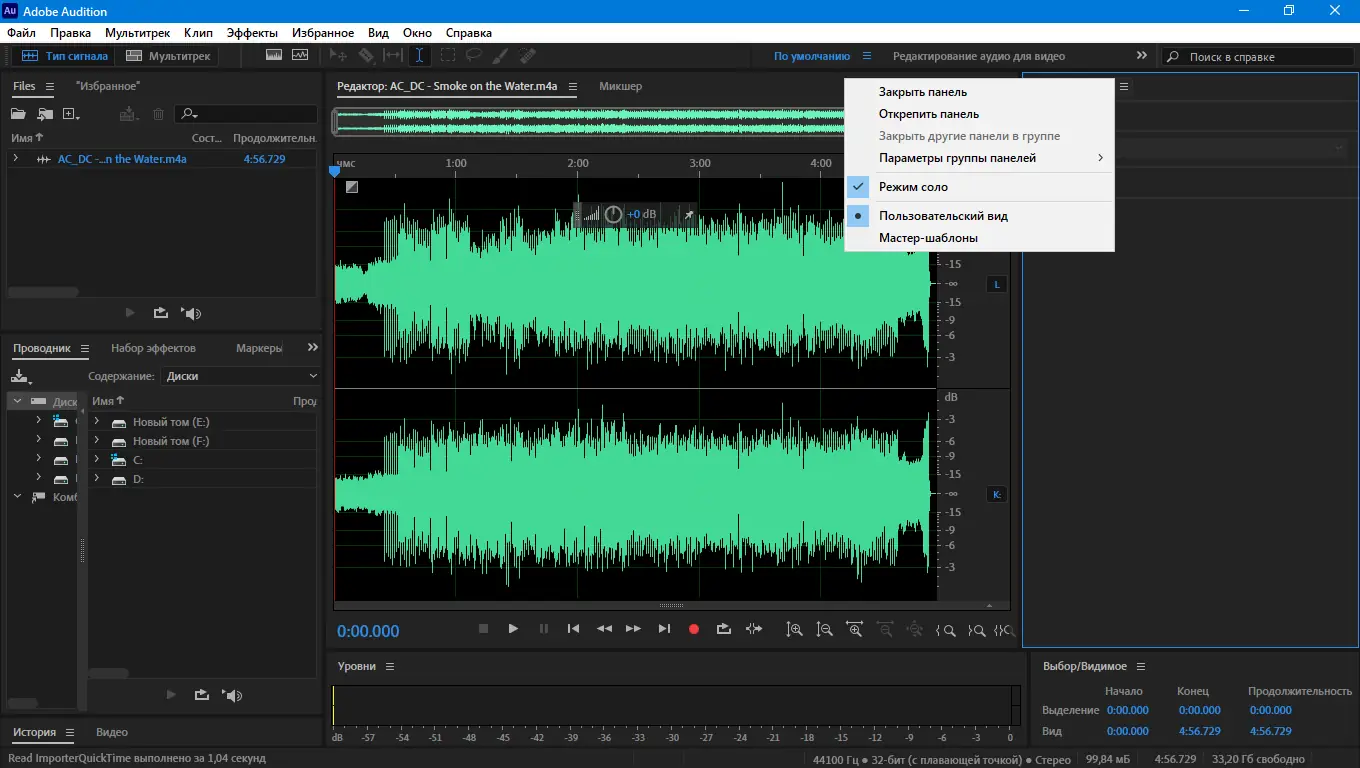Viewport: 1360px width, 768px height.
Task: Expand the Новый том (E:) drive
Action: pos(97,422)
